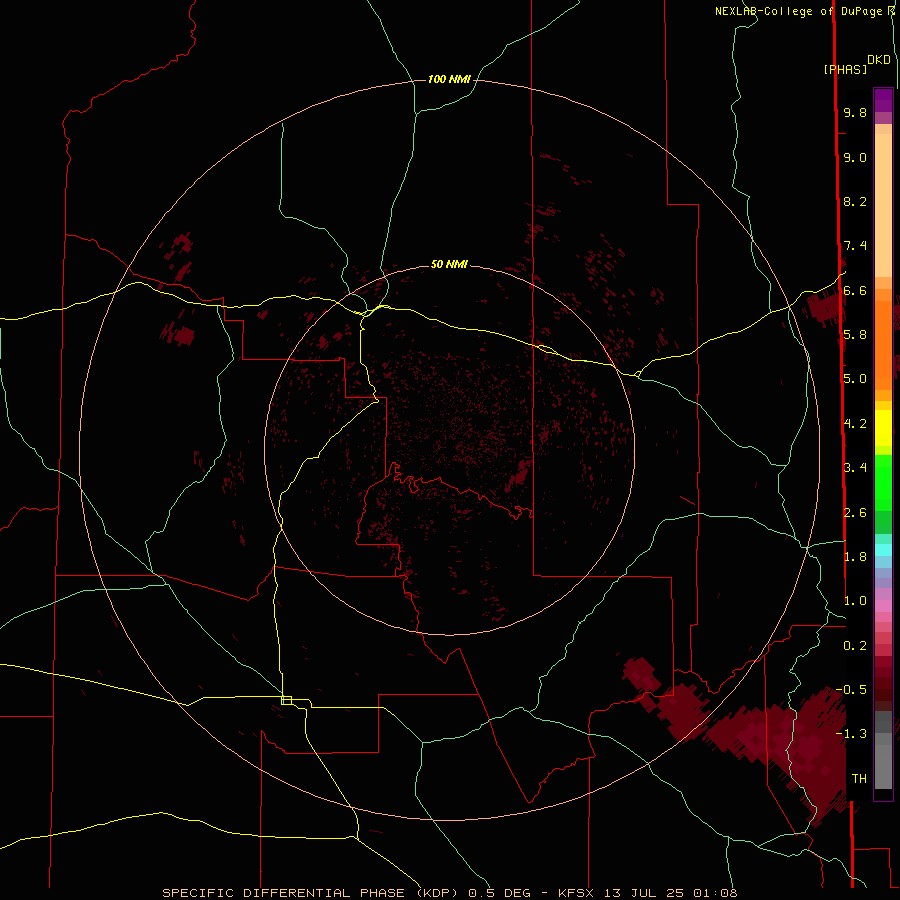Click the 6.6 value on the scale
Viewport: 900px width, 900px height.
[x=855, y=290]
